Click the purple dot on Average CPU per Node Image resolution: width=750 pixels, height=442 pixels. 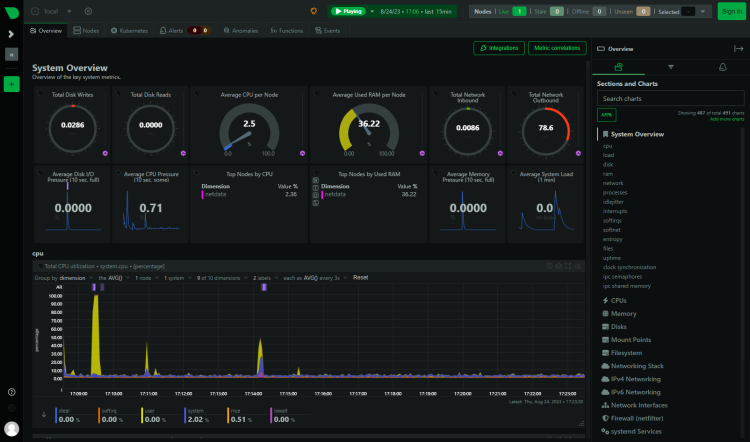point(302,154)
